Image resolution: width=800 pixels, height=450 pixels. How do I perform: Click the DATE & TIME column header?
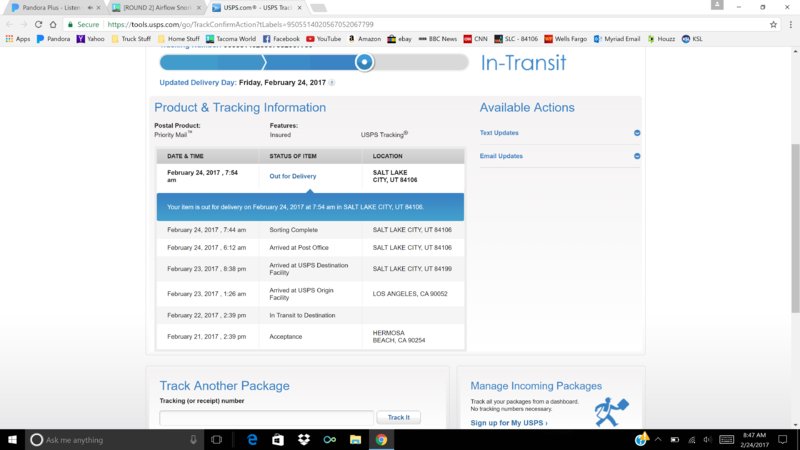[185, 156]
